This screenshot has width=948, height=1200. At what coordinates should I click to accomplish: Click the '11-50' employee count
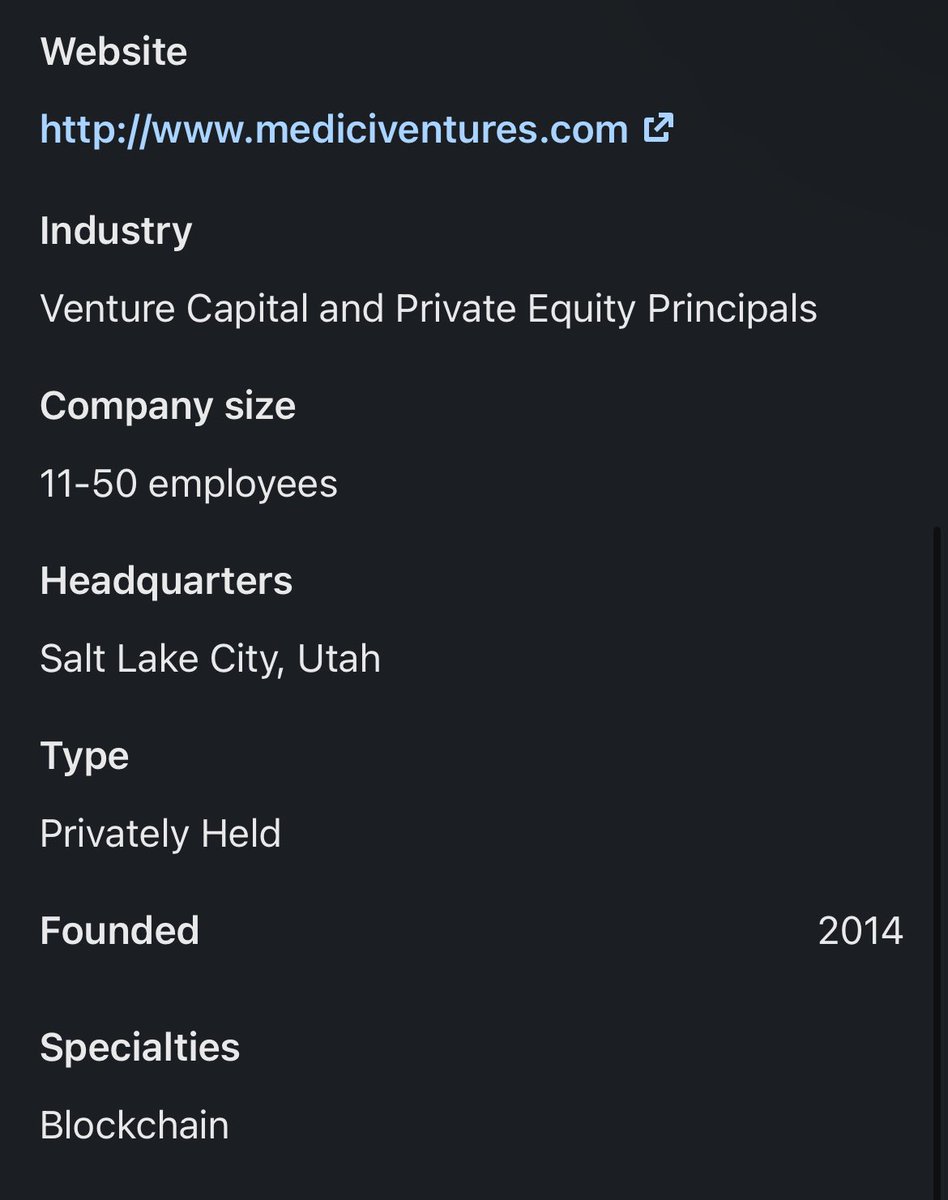[x=86, y=484]
